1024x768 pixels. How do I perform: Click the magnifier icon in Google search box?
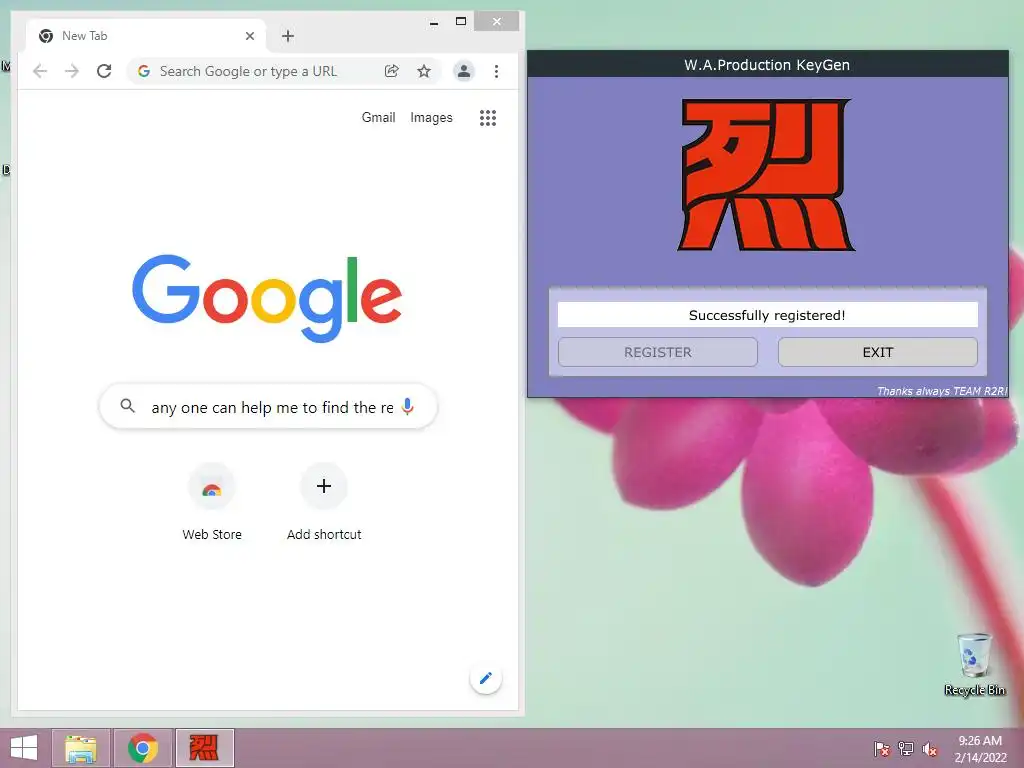pos(128,406)
